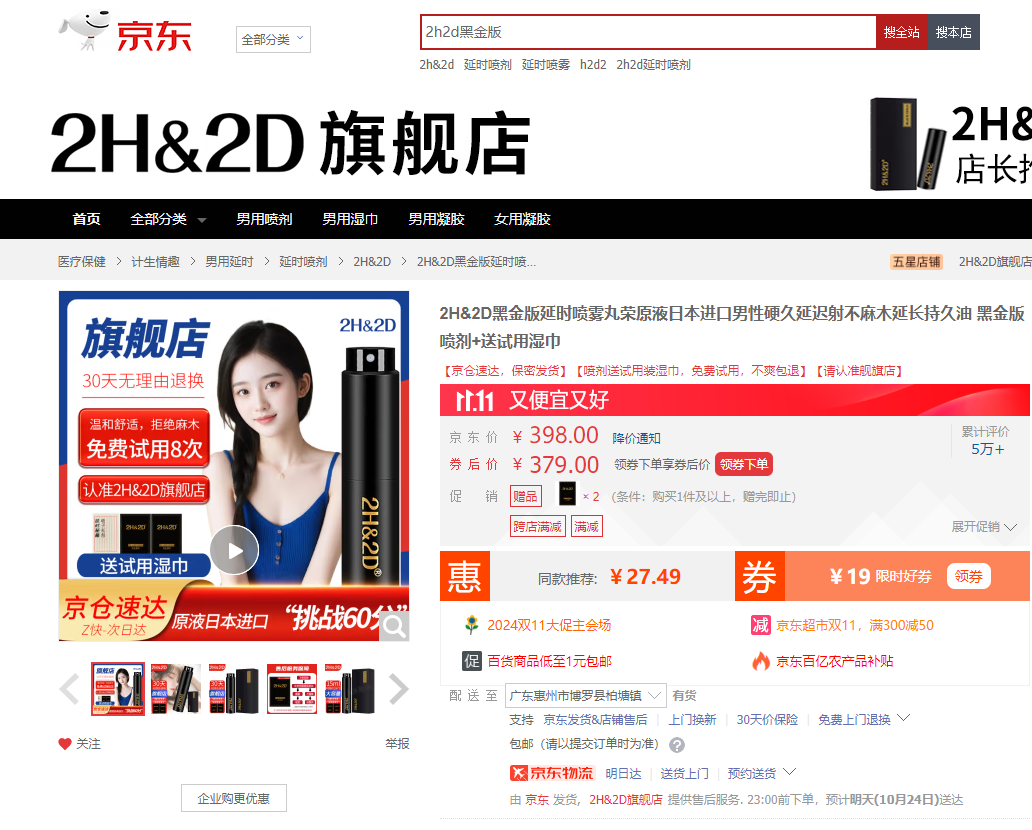Show previous product thumbnails

coord(69,689)
